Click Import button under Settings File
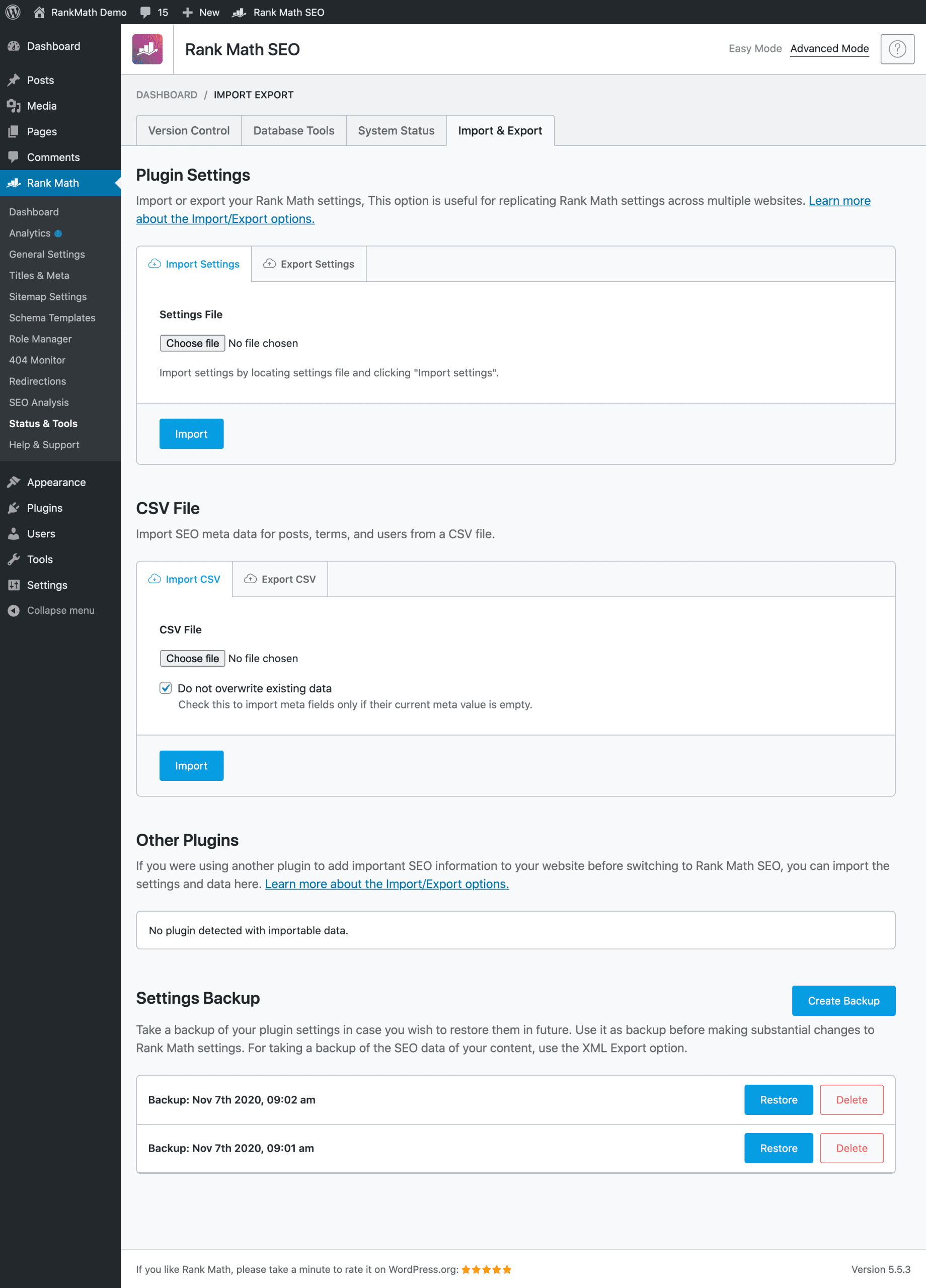 (x=191, y=434)
